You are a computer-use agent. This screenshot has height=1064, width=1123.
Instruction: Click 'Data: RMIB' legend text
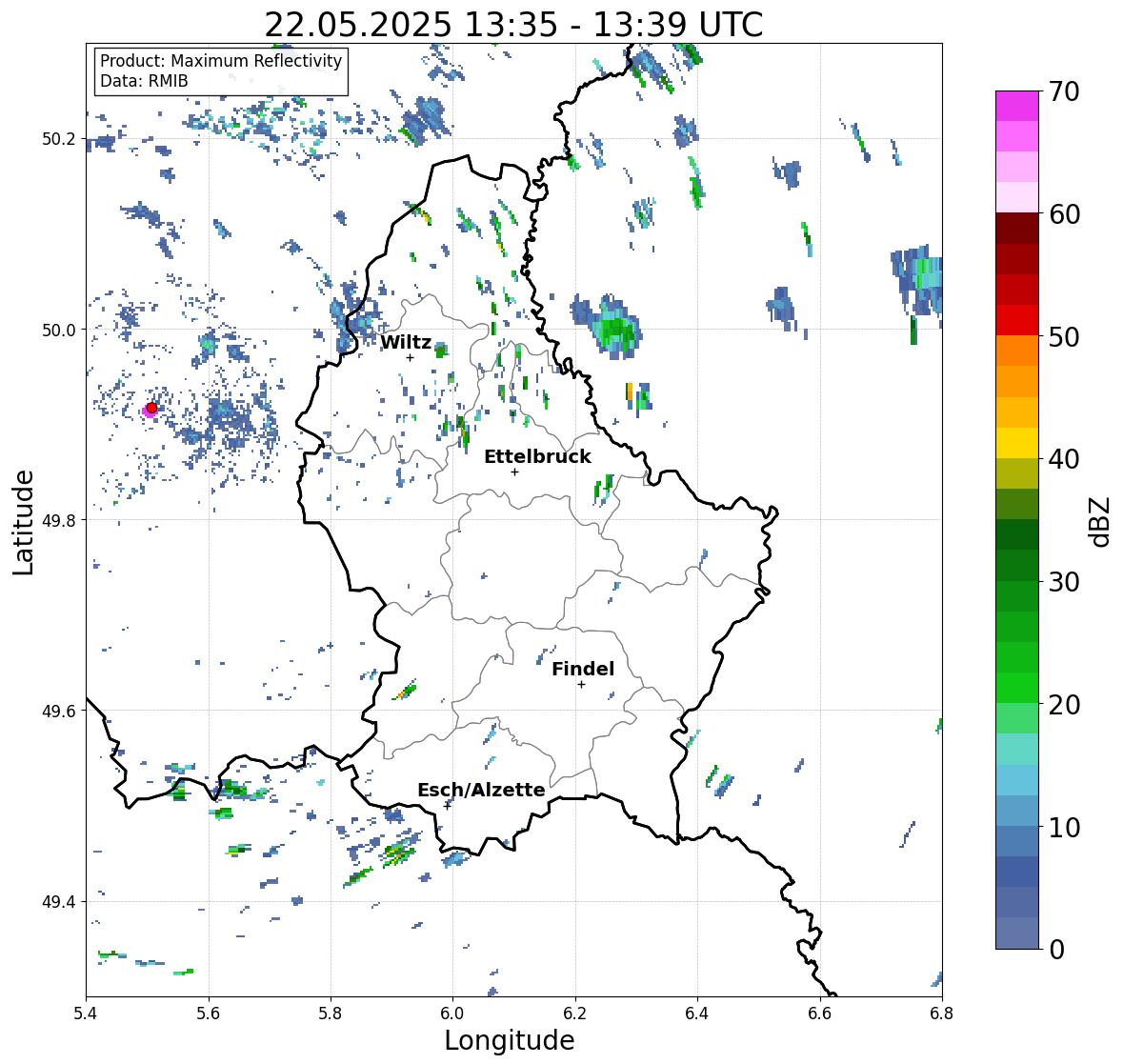(144, 81)
